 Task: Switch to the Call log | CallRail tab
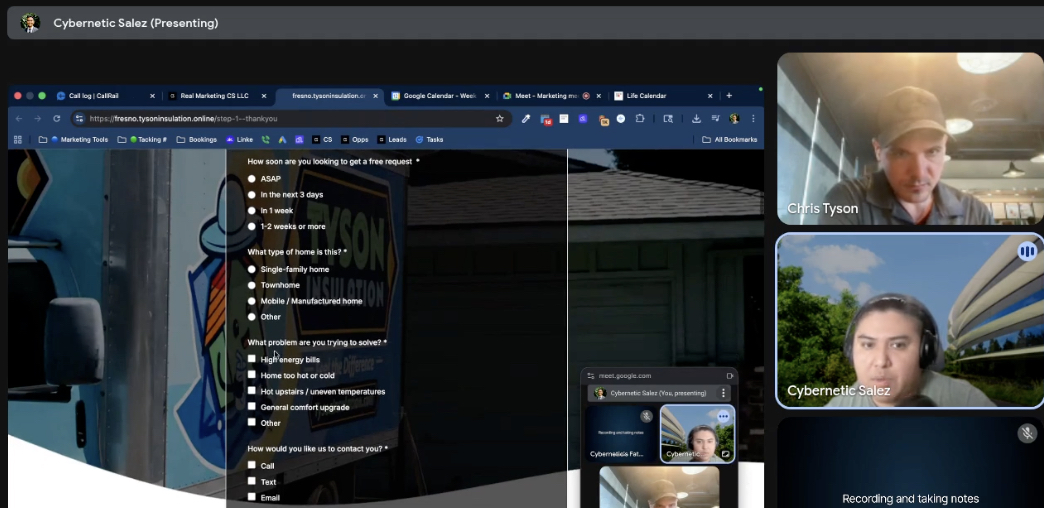pos(105,96)
